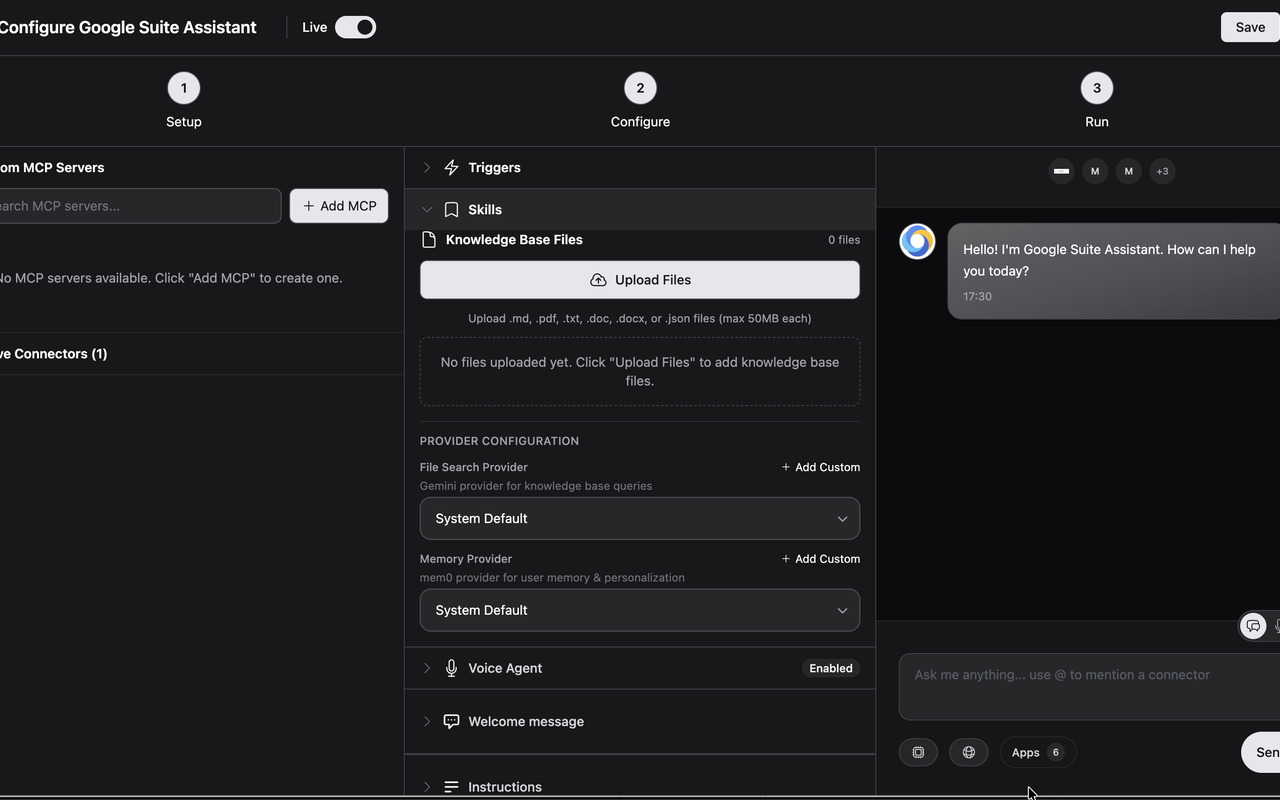Viewport: 1280px width, 800px height.
Task: Expand the Voice Agent section chevron
Action: (427, 668)
